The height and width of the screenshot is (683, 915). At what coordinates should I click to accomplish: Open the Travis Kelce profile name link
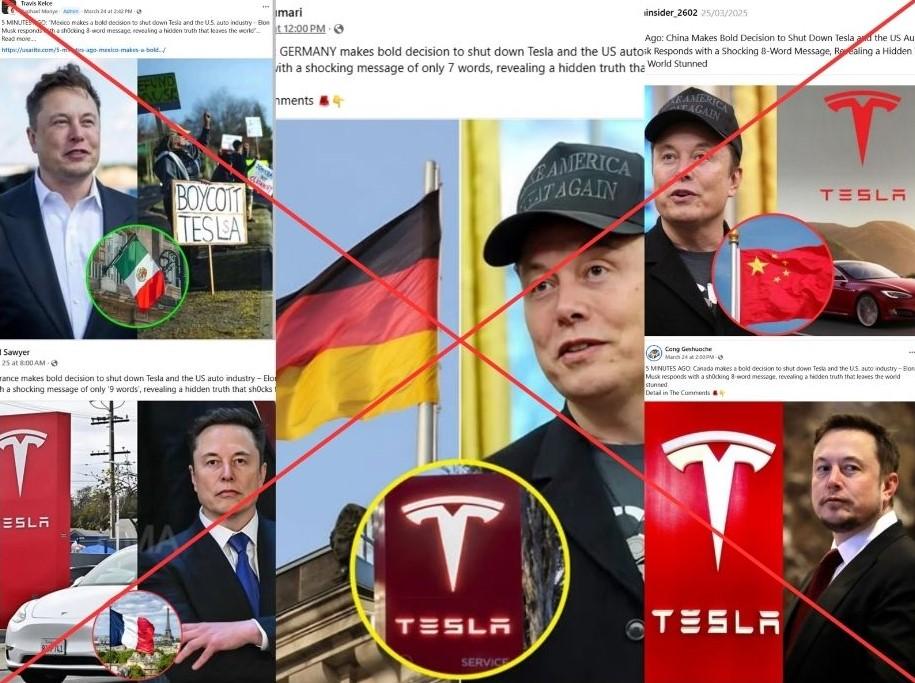coord(37,4)
